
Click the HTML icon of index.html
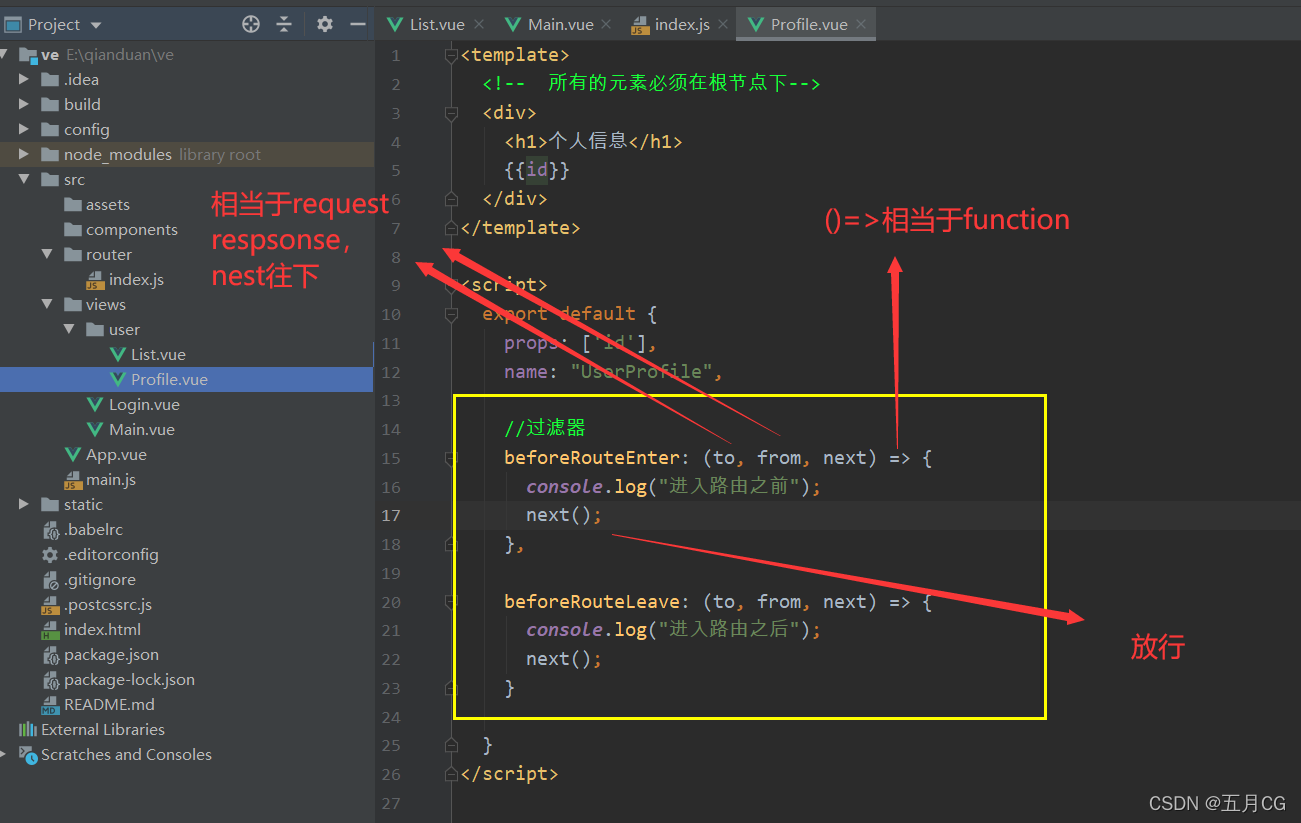49,630
